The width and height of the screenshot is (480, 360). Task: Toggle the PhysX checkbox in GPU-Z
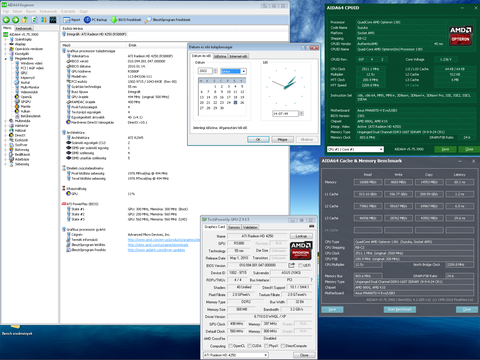pyautogui.click(x=266, y=346)
